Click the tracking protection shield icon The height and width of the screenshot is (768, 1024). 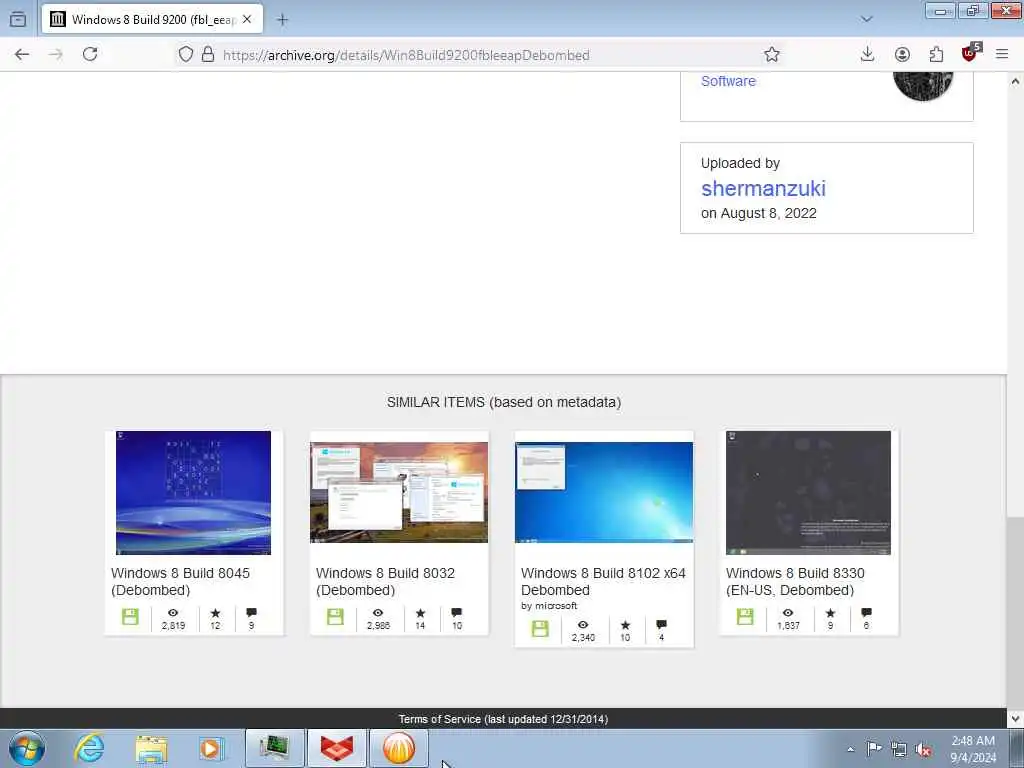point(185,55)
